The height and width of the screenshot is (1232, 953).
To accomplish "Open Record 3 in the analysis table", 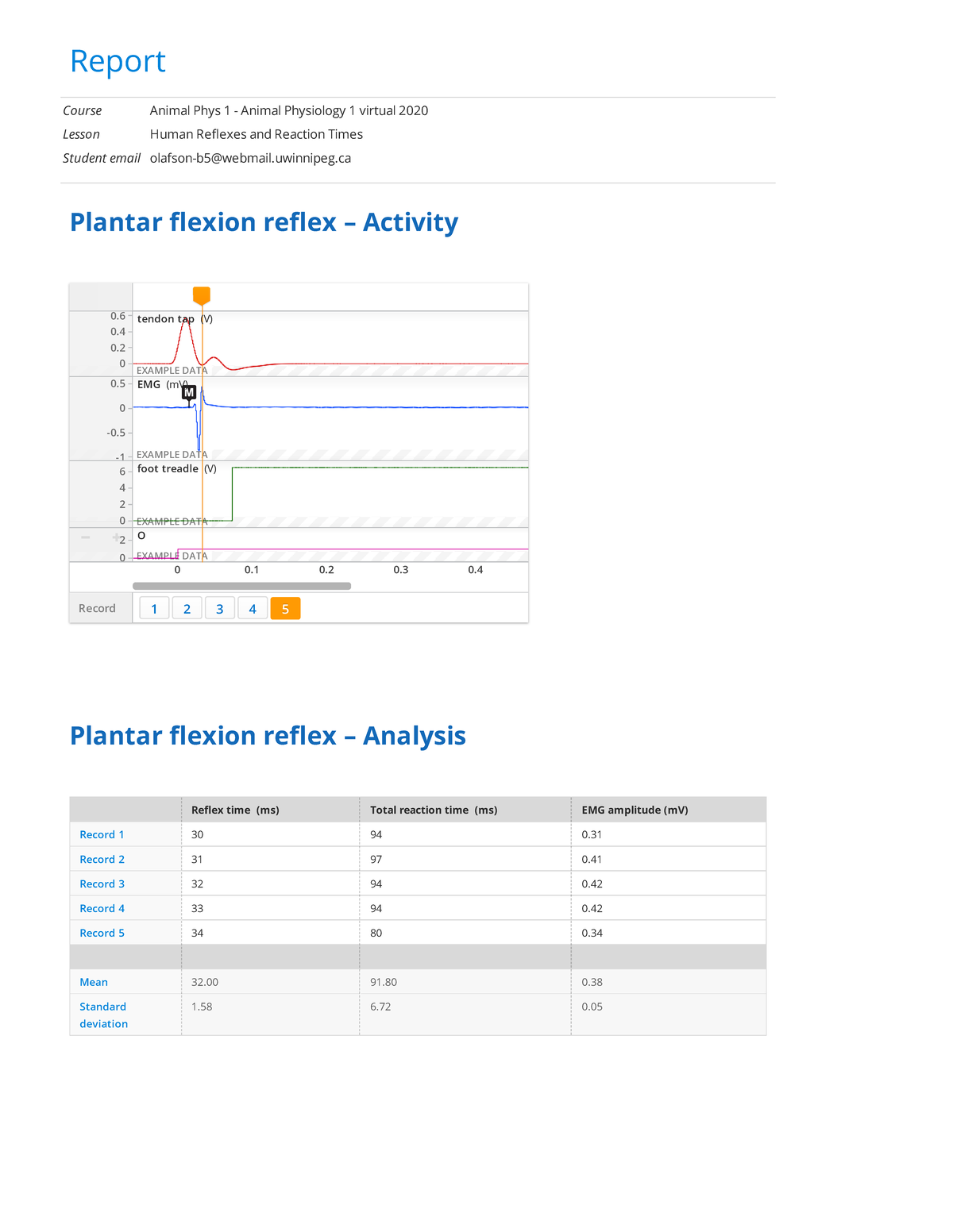I will click(x=101, y=884).
